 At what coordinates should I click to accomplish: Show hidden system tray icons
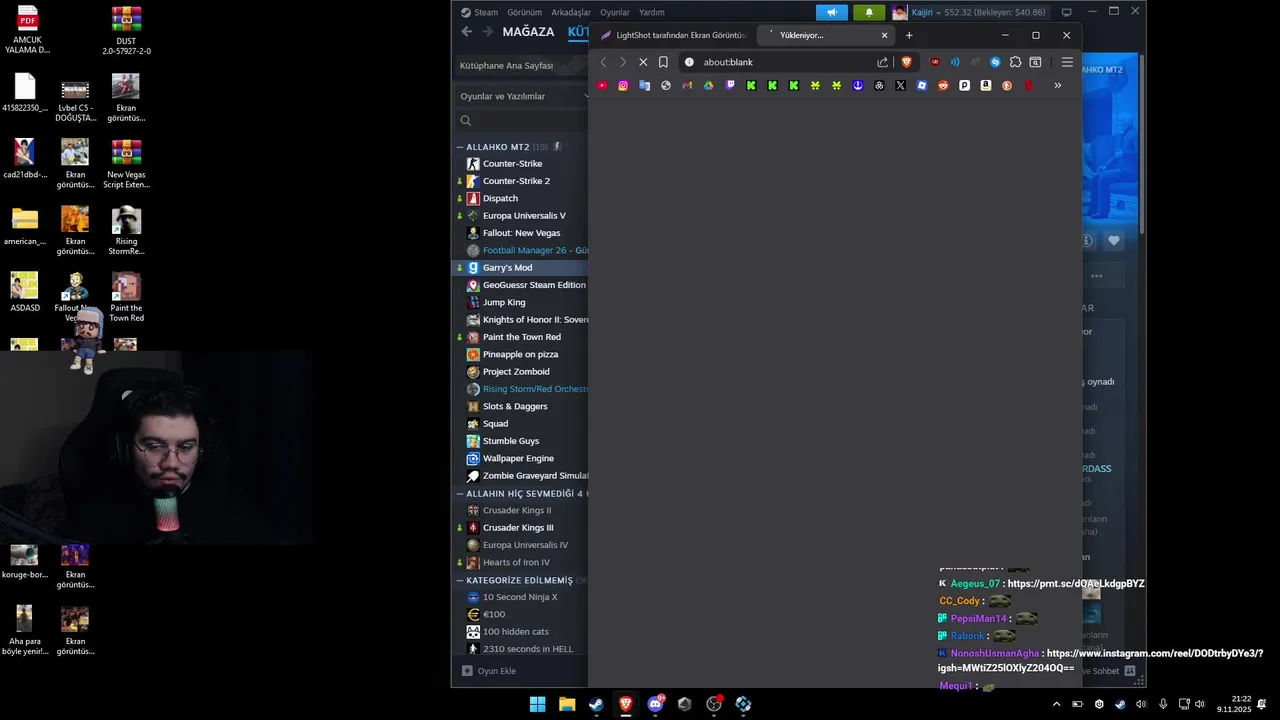coord(1056,704)
